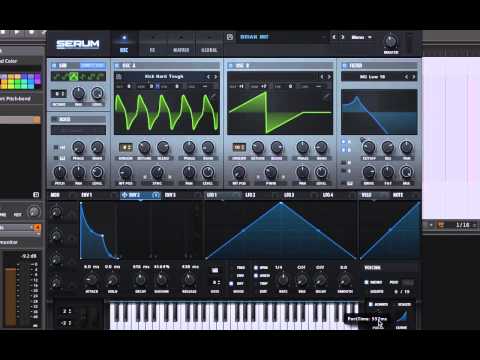Click the ENV2 ATTACK knob
This screenshot has width=480, height=360.
coord(92,280)
